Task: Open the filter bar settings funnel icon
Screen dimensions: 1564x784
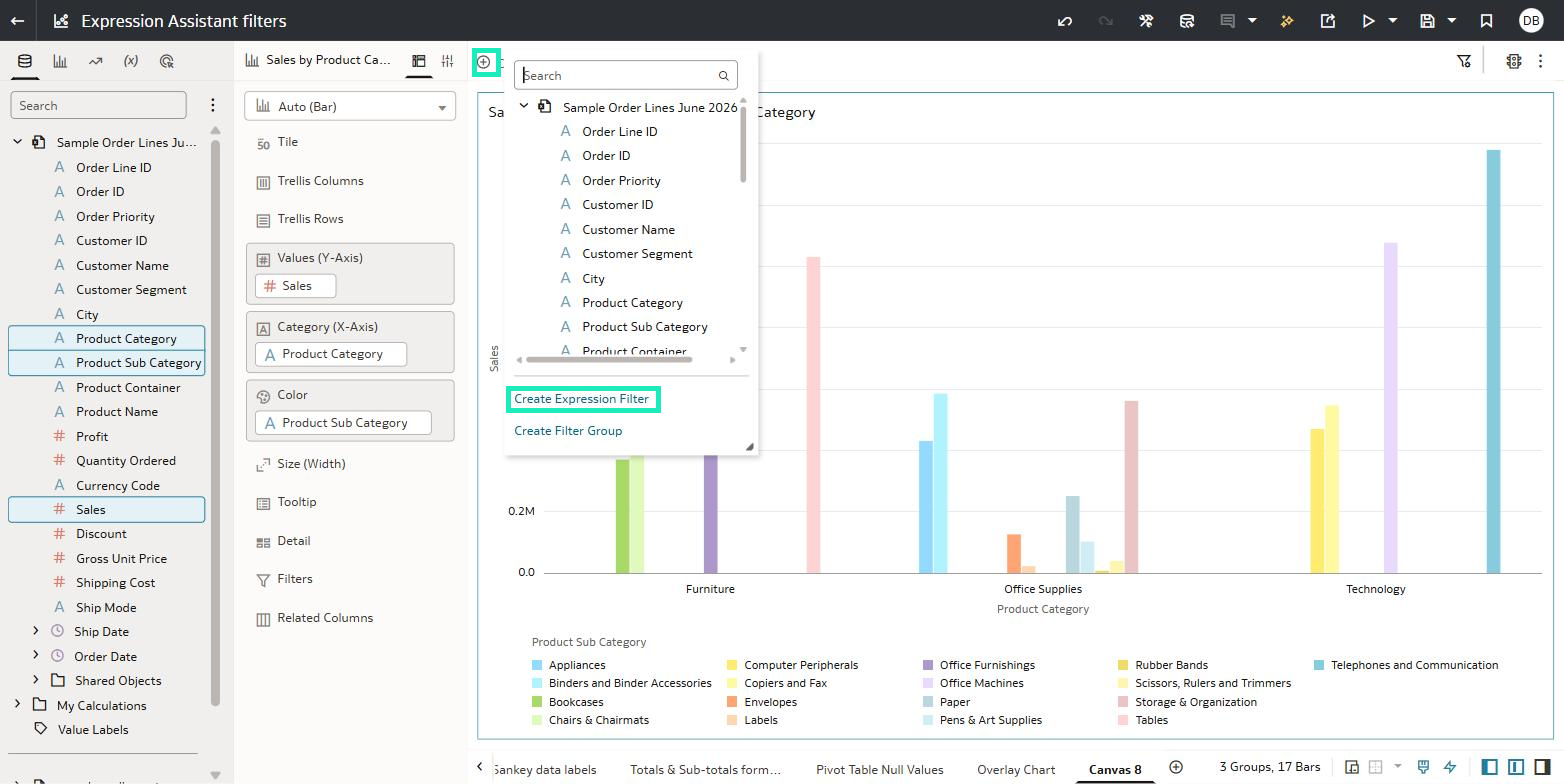Action: [x=1464, y=62]
